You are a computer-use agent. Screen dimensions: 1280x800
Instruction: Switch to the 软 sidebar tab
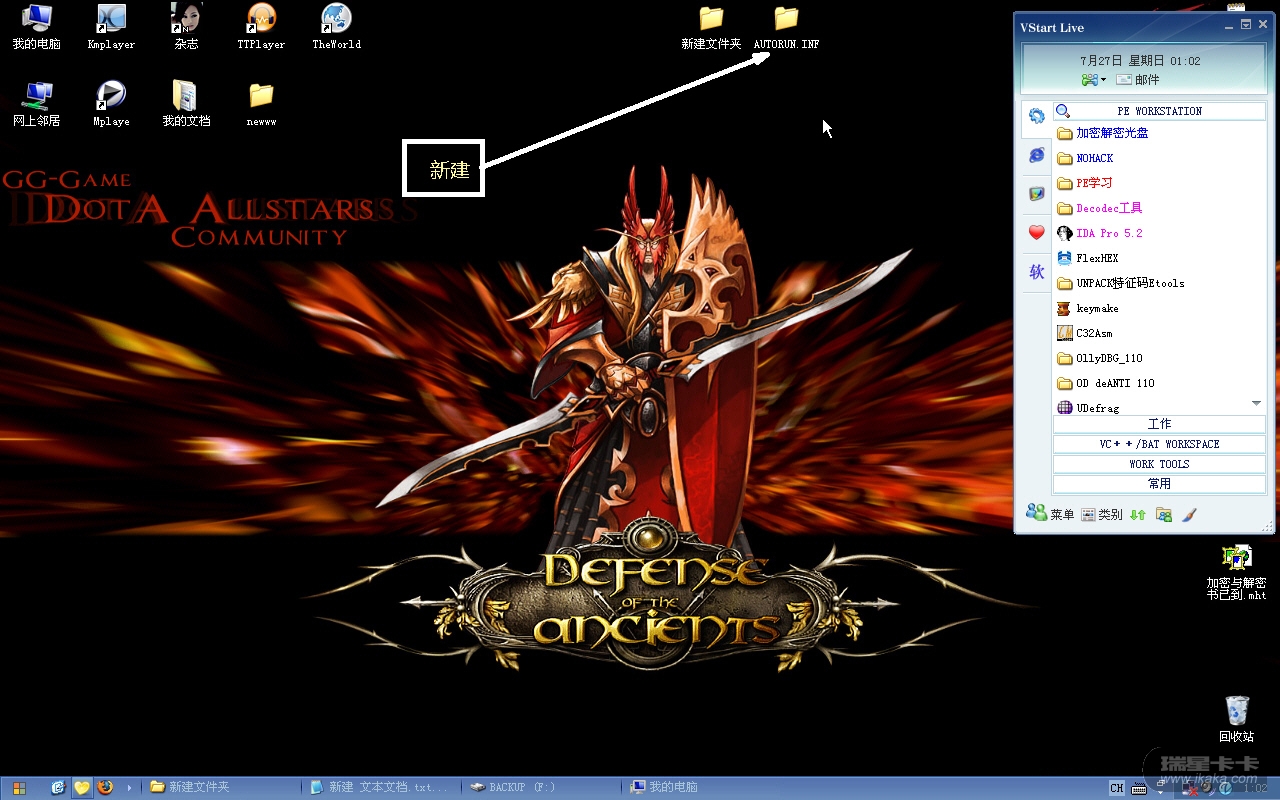[x=1037, y=272]
